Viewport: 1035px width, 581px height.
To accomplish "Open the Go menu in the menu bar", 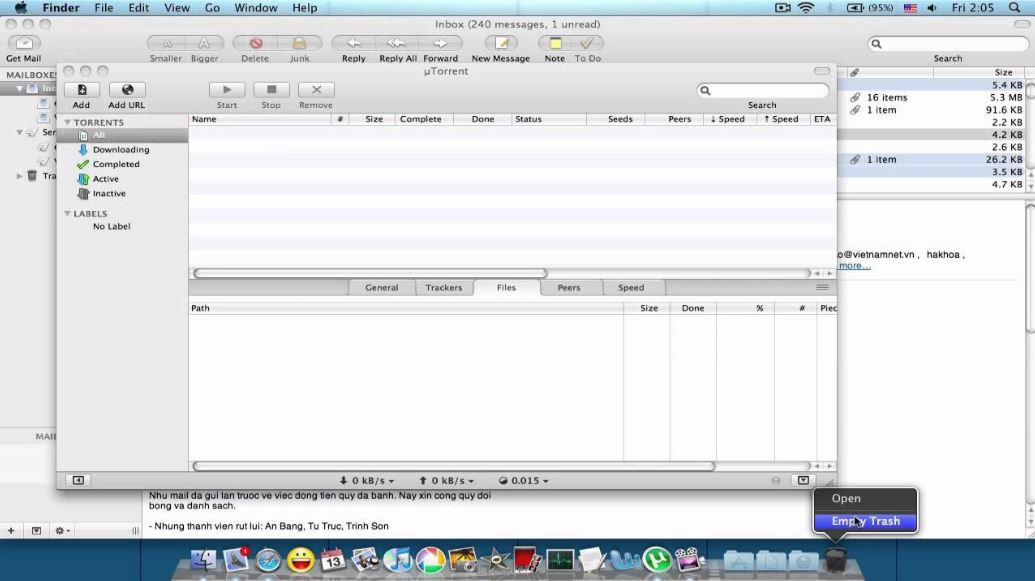I will [212, 8].
